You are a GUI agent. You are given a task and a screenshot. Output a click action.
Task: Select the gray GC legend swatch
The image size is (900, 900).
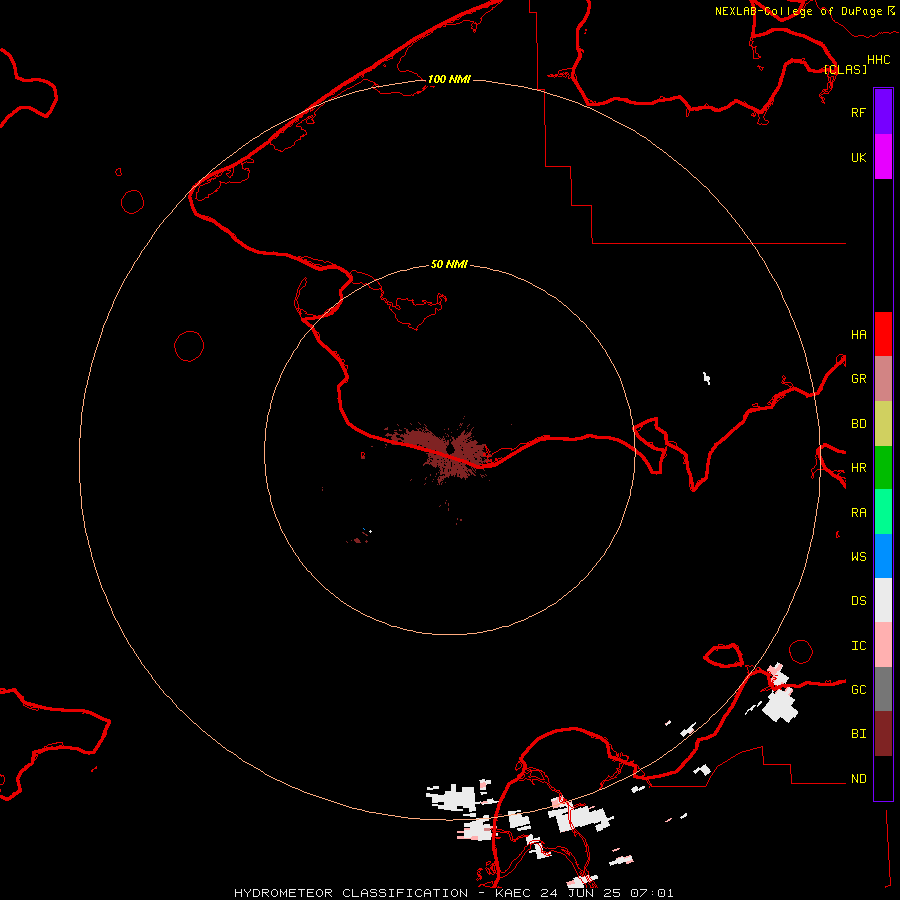(883, 689)
